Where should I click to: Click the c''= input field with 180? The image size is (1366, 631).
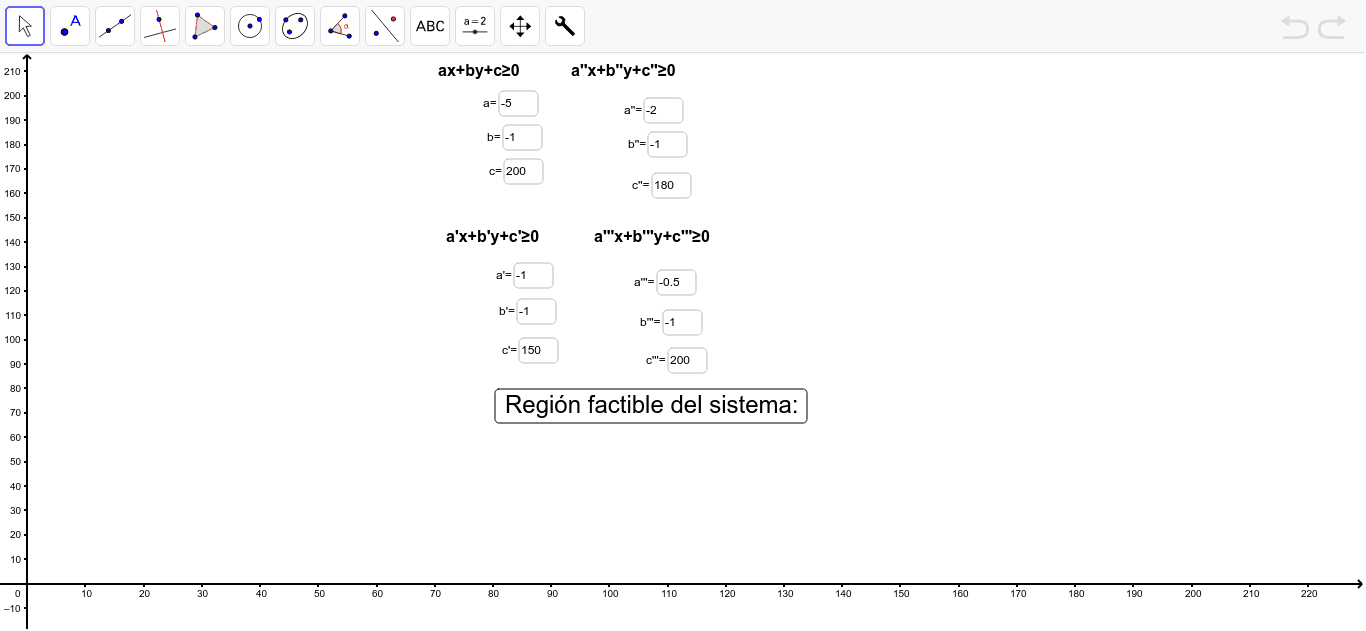[672, 185]
